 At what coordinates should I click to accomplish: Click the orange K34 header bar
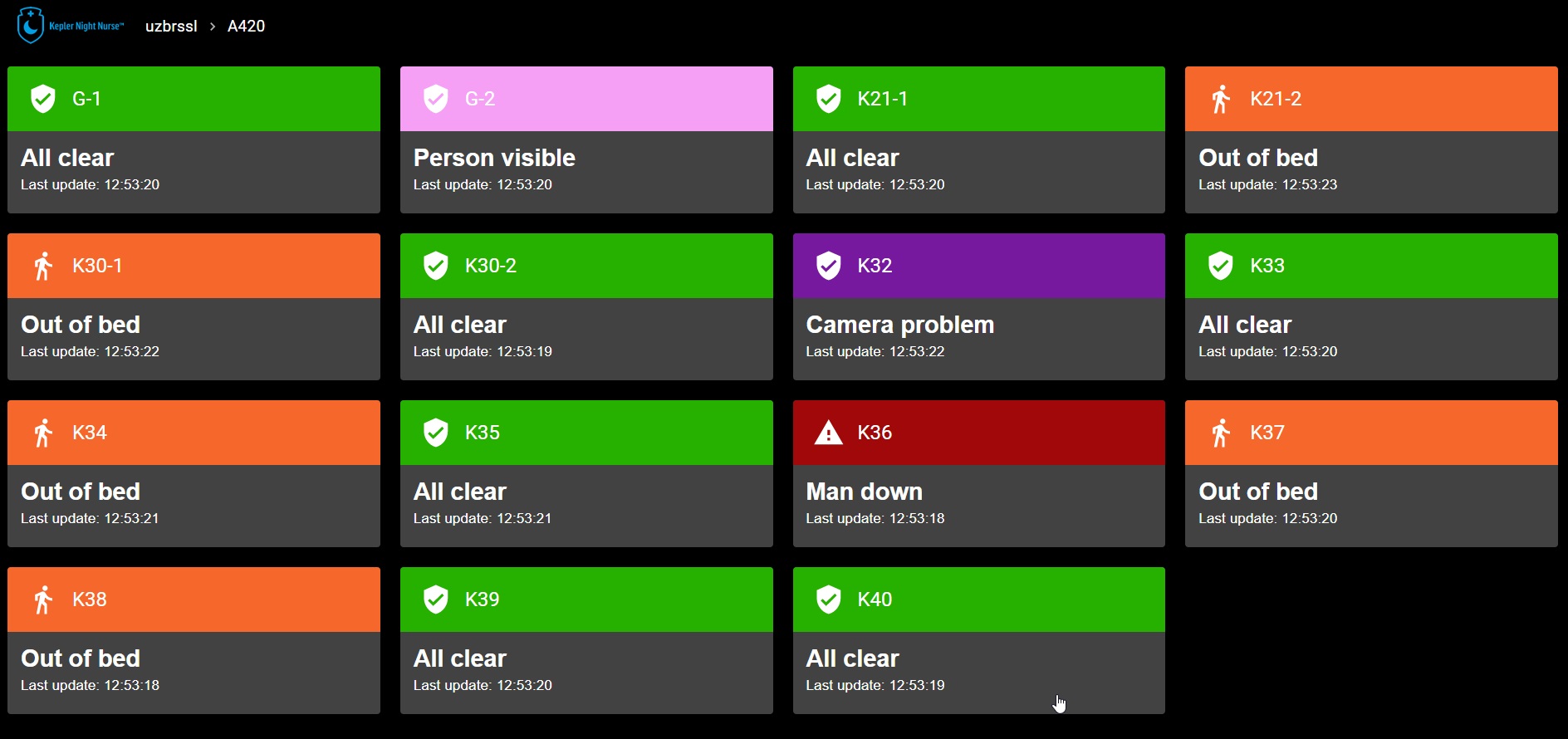click(194, 433)
